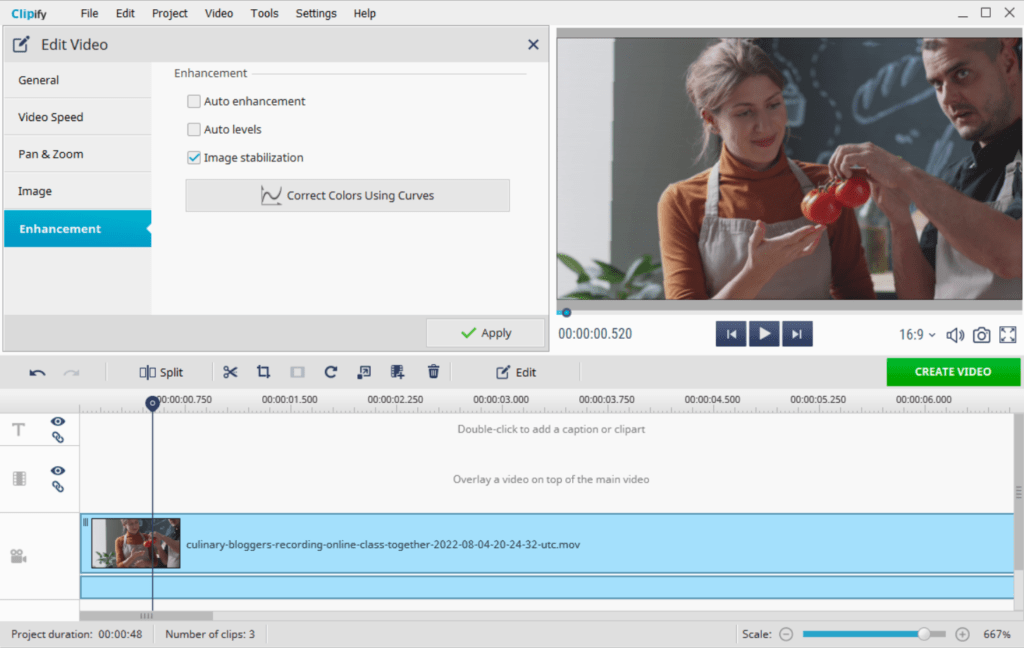
Task: Open the Video menu
Action: point(219,13)
